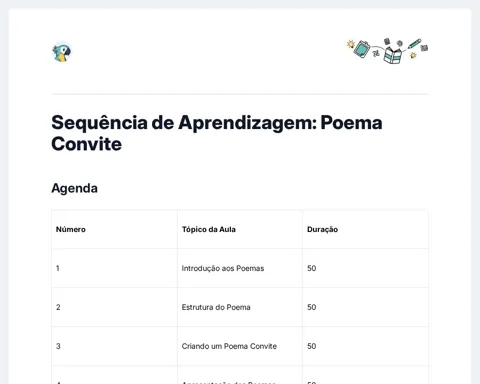The image size is (480, 384).
Task: Click the small lightbulb below the pencil
Action: [x=413, y=55]
